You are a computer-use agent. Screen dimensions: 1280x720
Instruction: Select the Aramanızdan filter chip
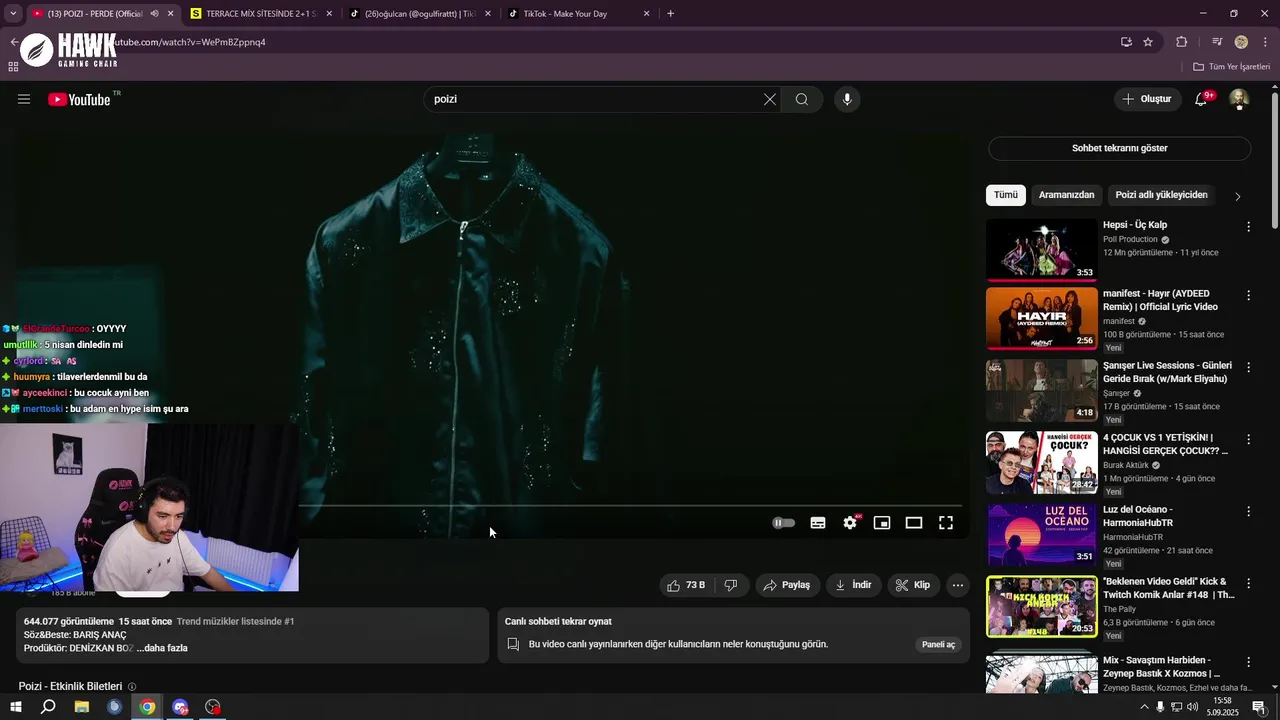point(1066,195)
